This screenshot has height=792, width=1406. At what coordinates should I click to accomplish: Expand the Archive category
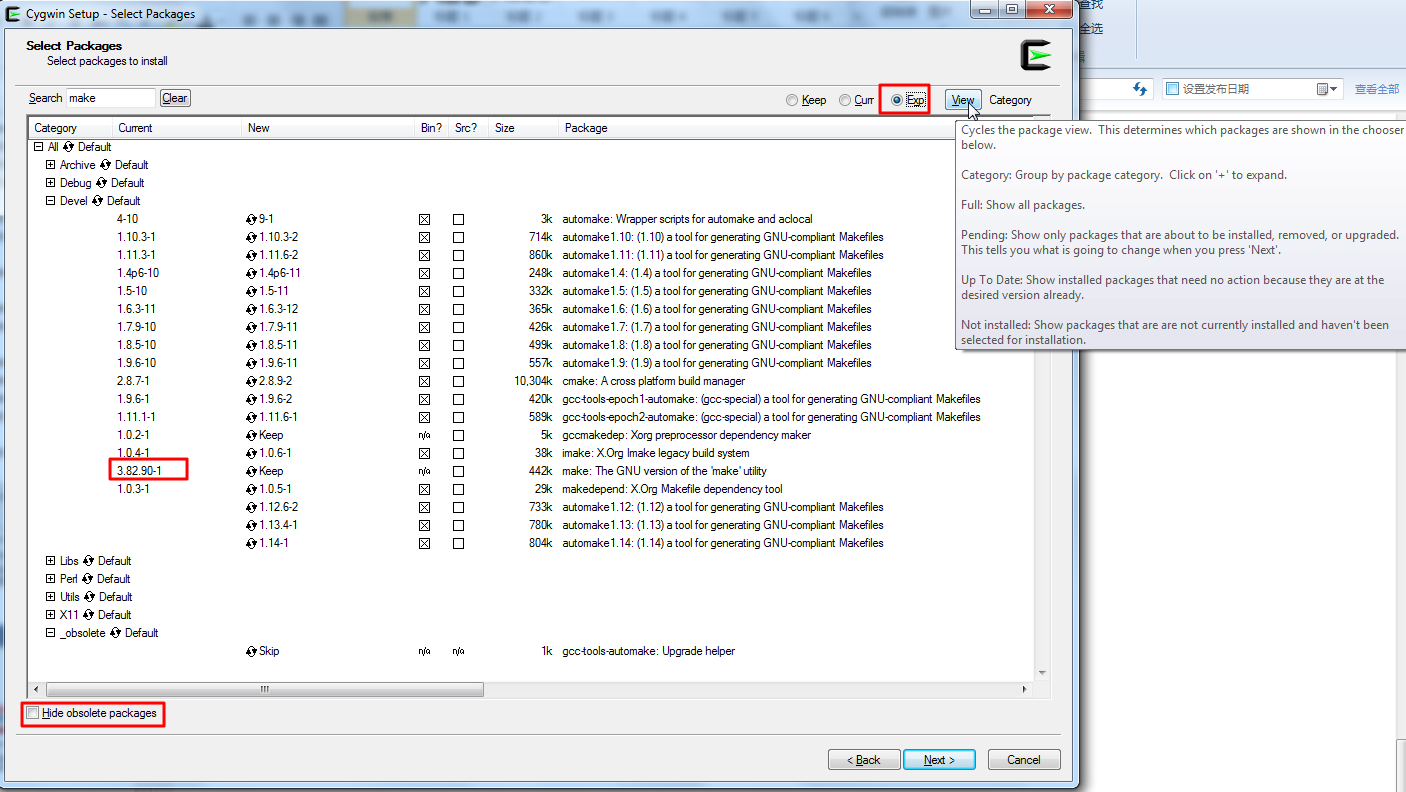pyautogui.click(x=51, y=165)
